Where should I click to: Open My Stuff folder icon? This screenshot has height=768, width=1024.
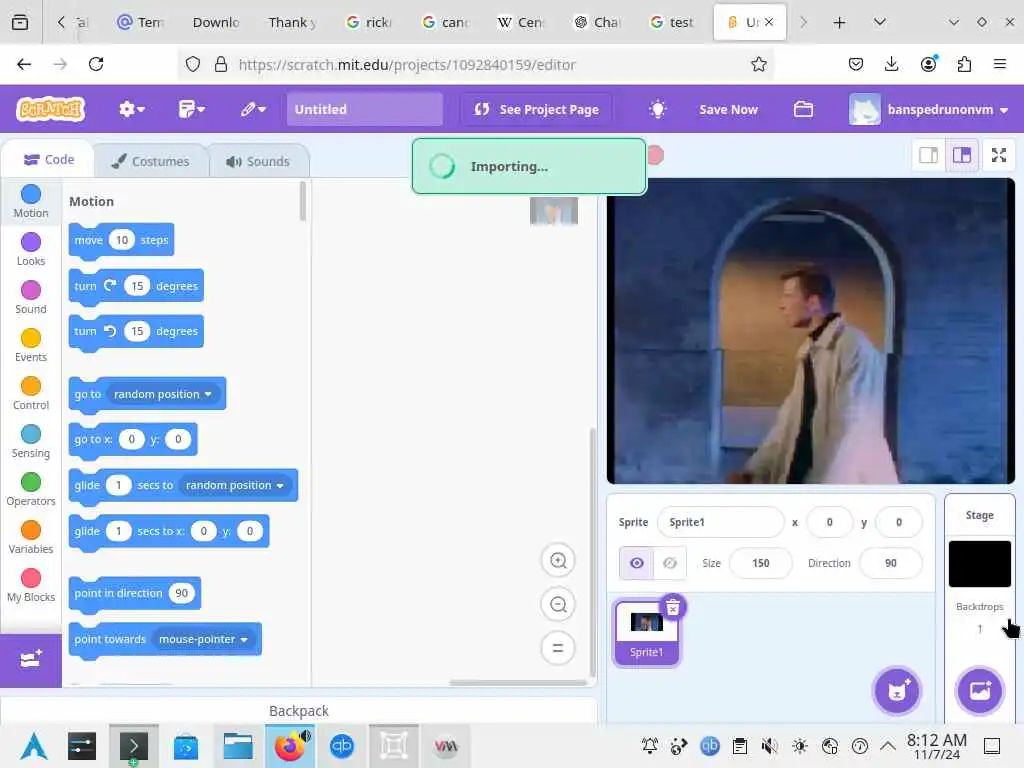(x=803, y=109)
